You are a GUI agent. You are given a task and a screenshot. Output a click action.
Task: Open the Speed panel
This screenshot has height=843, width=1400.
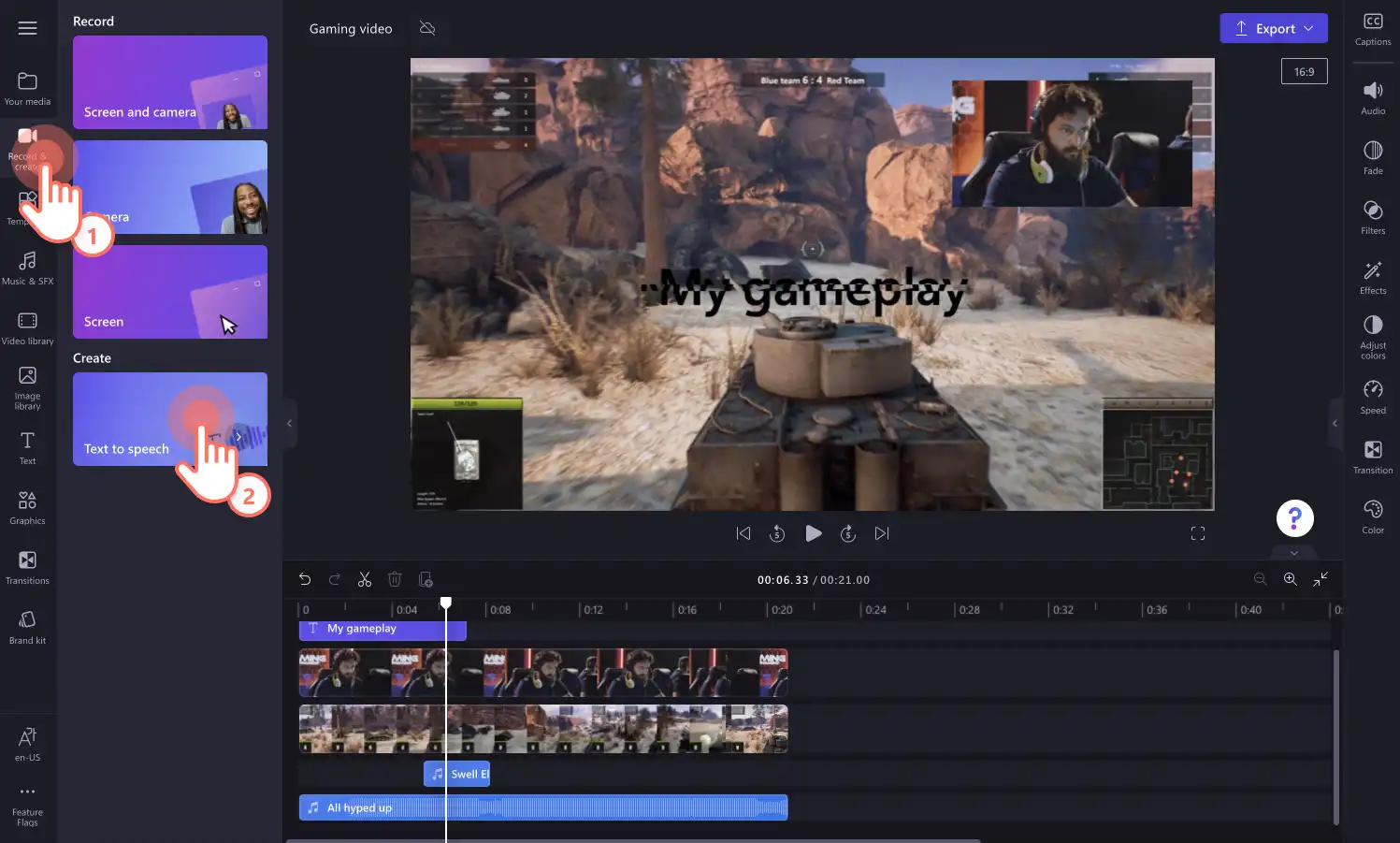point(1373,397)
